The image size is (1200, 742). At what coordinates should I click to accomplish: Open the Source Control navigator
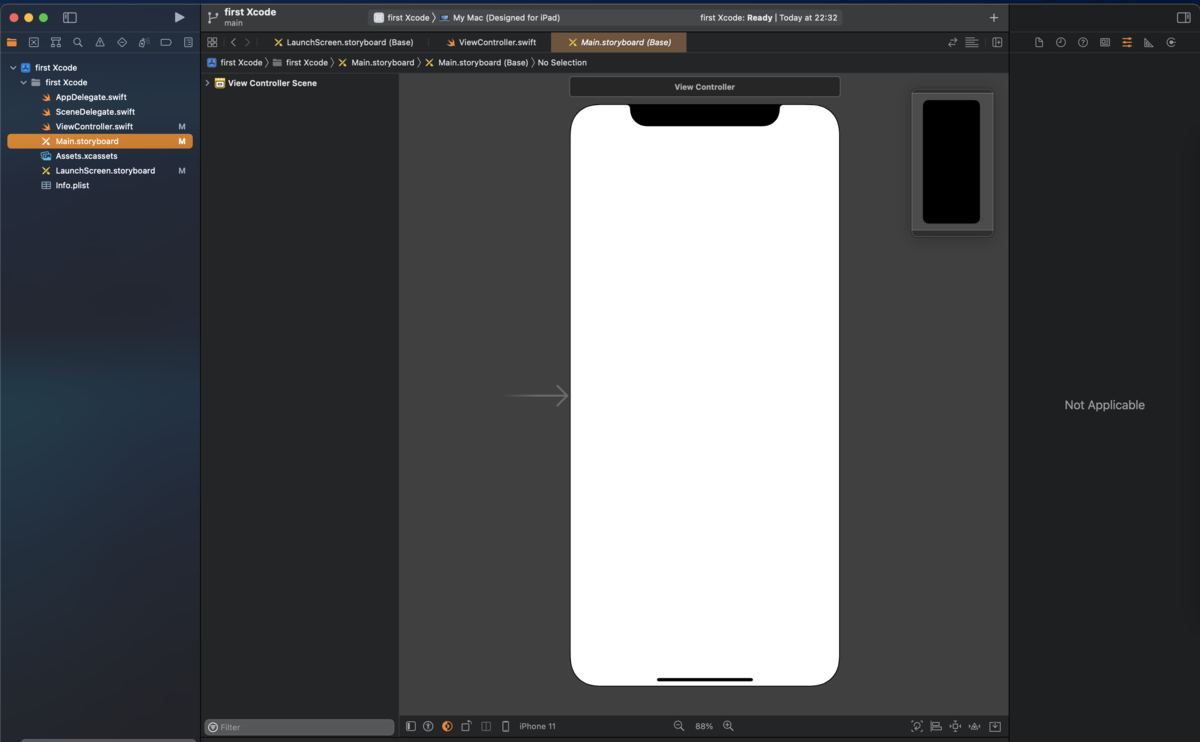[34, 42]
